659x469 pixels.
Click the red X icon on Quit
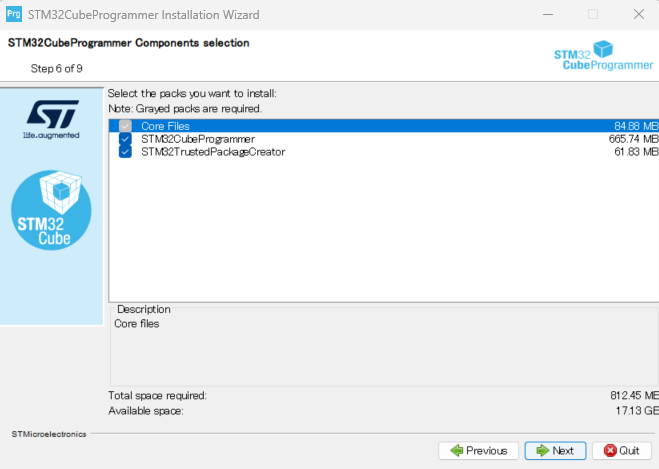point(609,451)
